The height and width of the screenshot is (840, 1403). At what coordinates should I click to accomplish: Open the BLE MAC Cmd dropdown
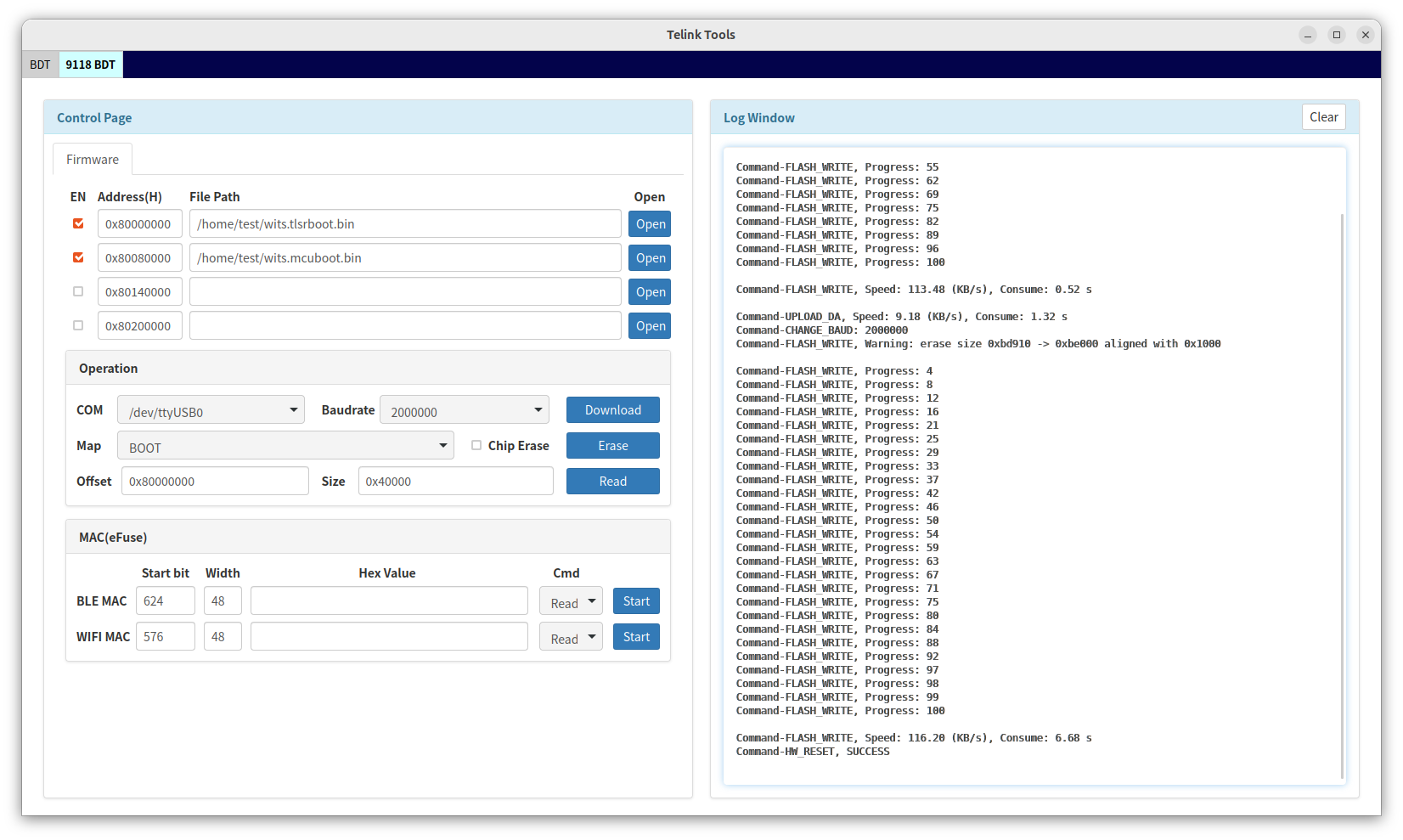tap(571, 601)
